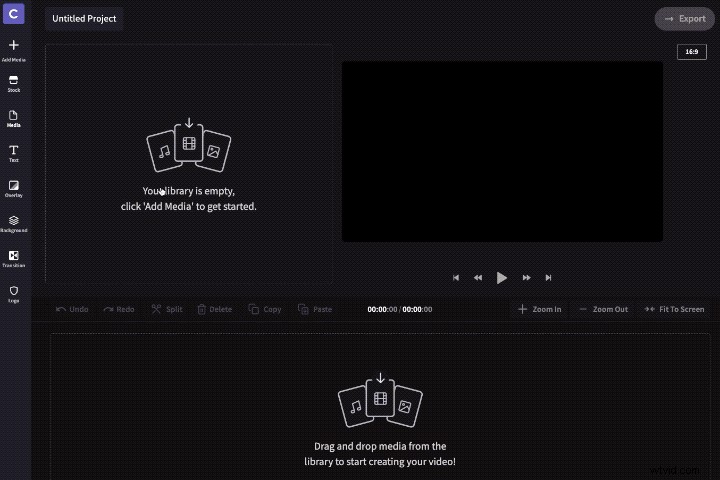Select the Split scissors tool
The image size is (720, 480).
pyautogui.click(x=167, y=309)
